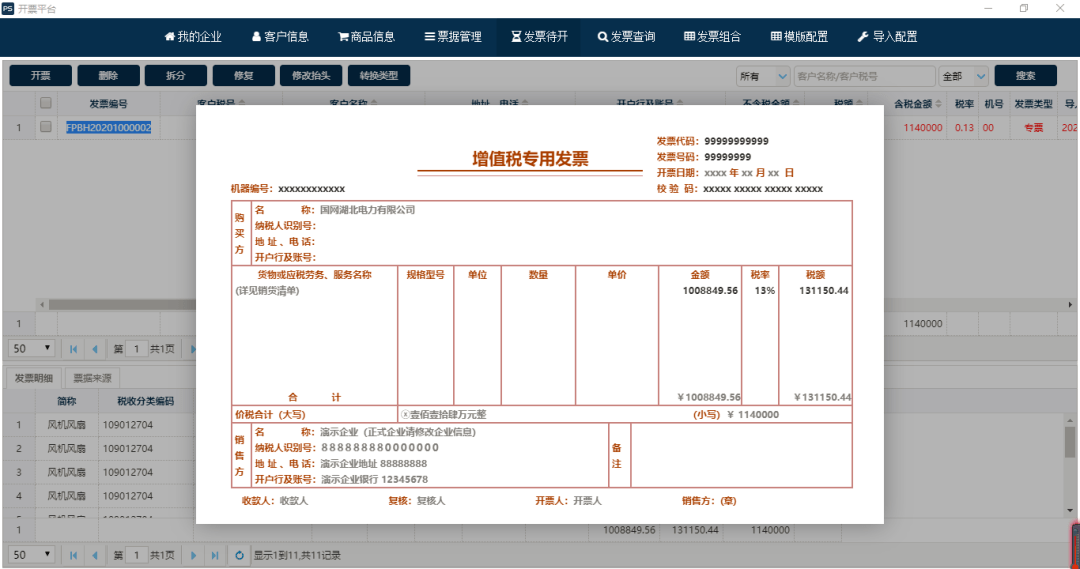The width and height of the screenshot is (1080, 569).
Task: Focus the 客户名称/客户税号 search field
Action: 864,76
